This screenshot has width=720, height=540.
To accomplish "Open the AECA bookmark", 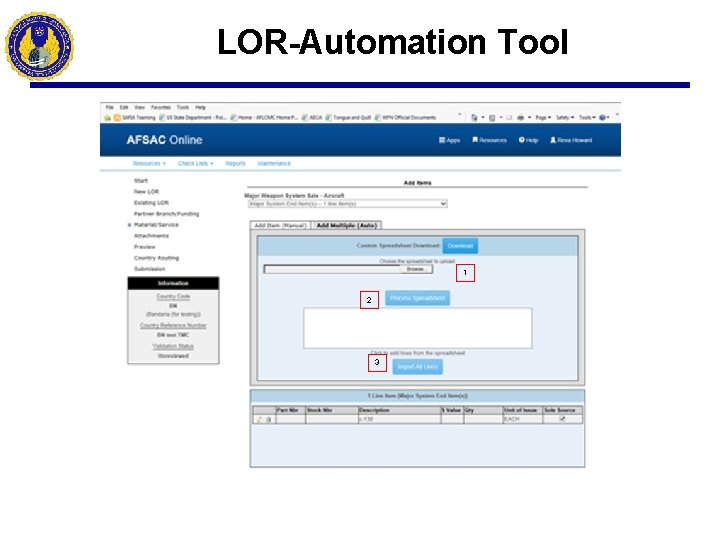I will coord(312,118).
